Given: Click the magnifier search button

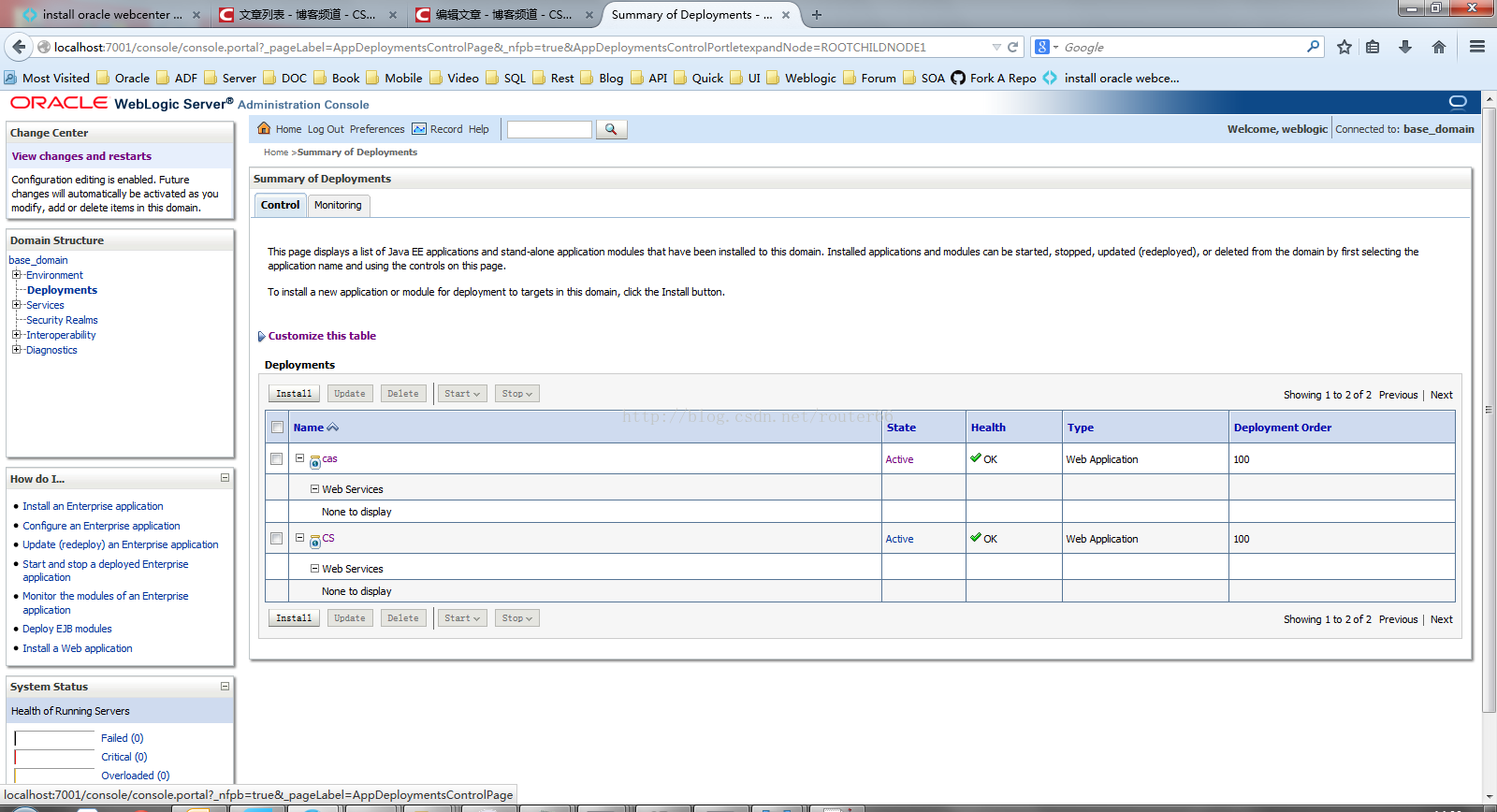Looking at the screenshot, I should [x=611, y=129].
